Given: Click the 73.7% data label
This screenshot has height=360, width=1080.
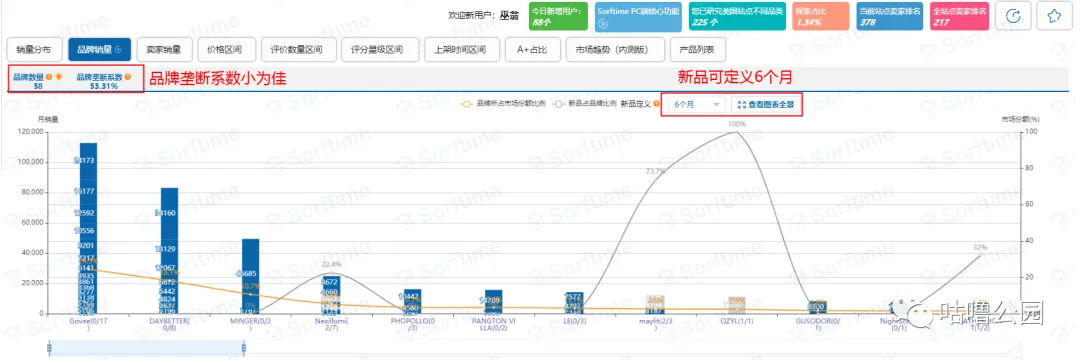Looking at the screenshot, I should [656, 171].
